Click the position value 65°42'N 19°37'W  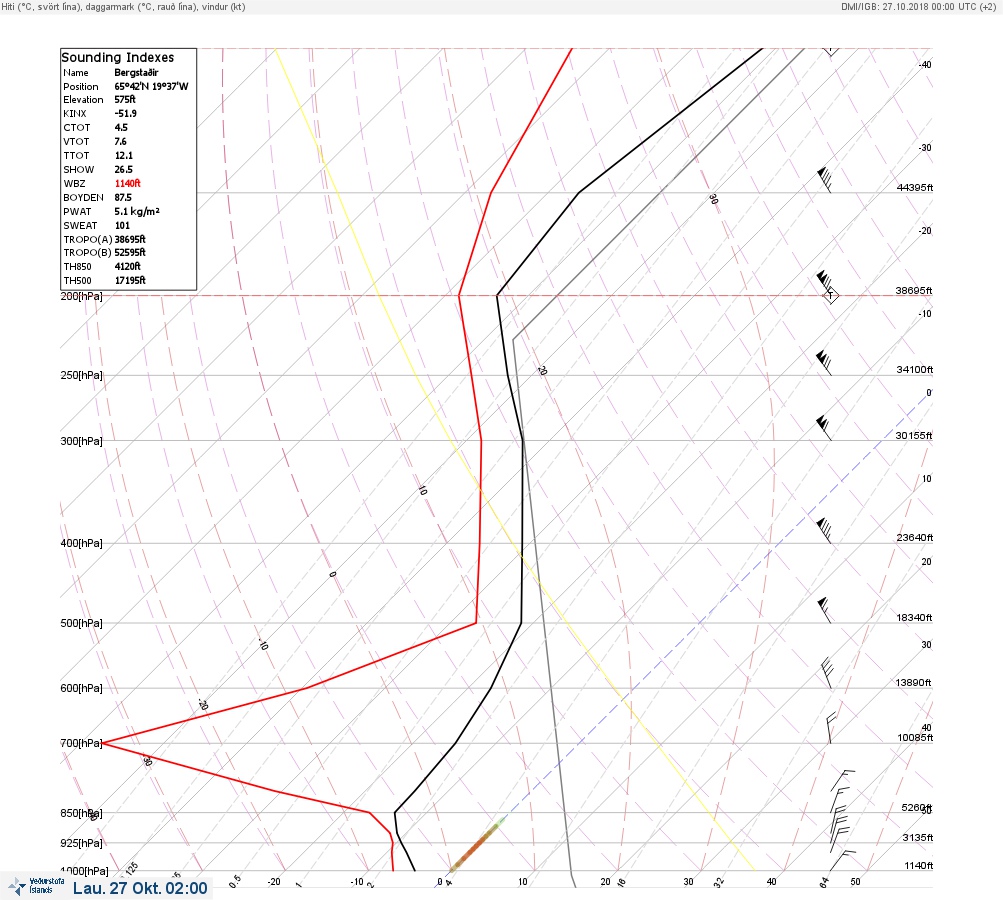tap(152, 86)
